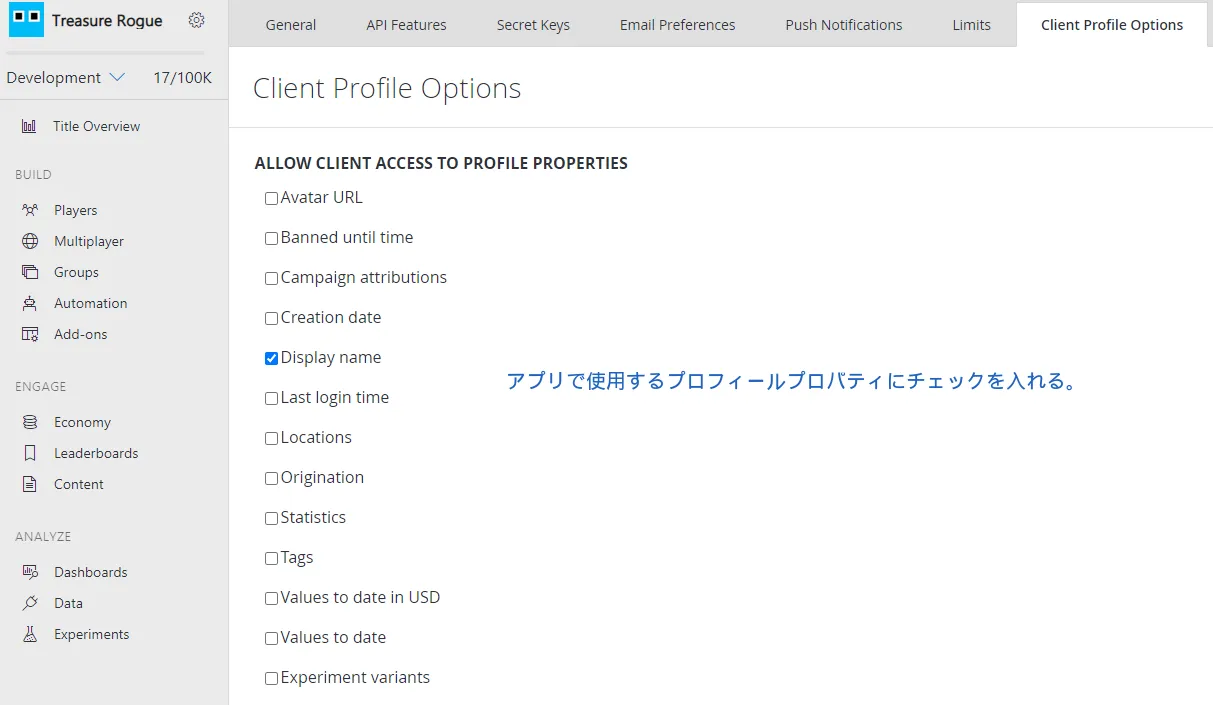
Task: Click the Players sidebar icon
Action: (x=30, y=210)
